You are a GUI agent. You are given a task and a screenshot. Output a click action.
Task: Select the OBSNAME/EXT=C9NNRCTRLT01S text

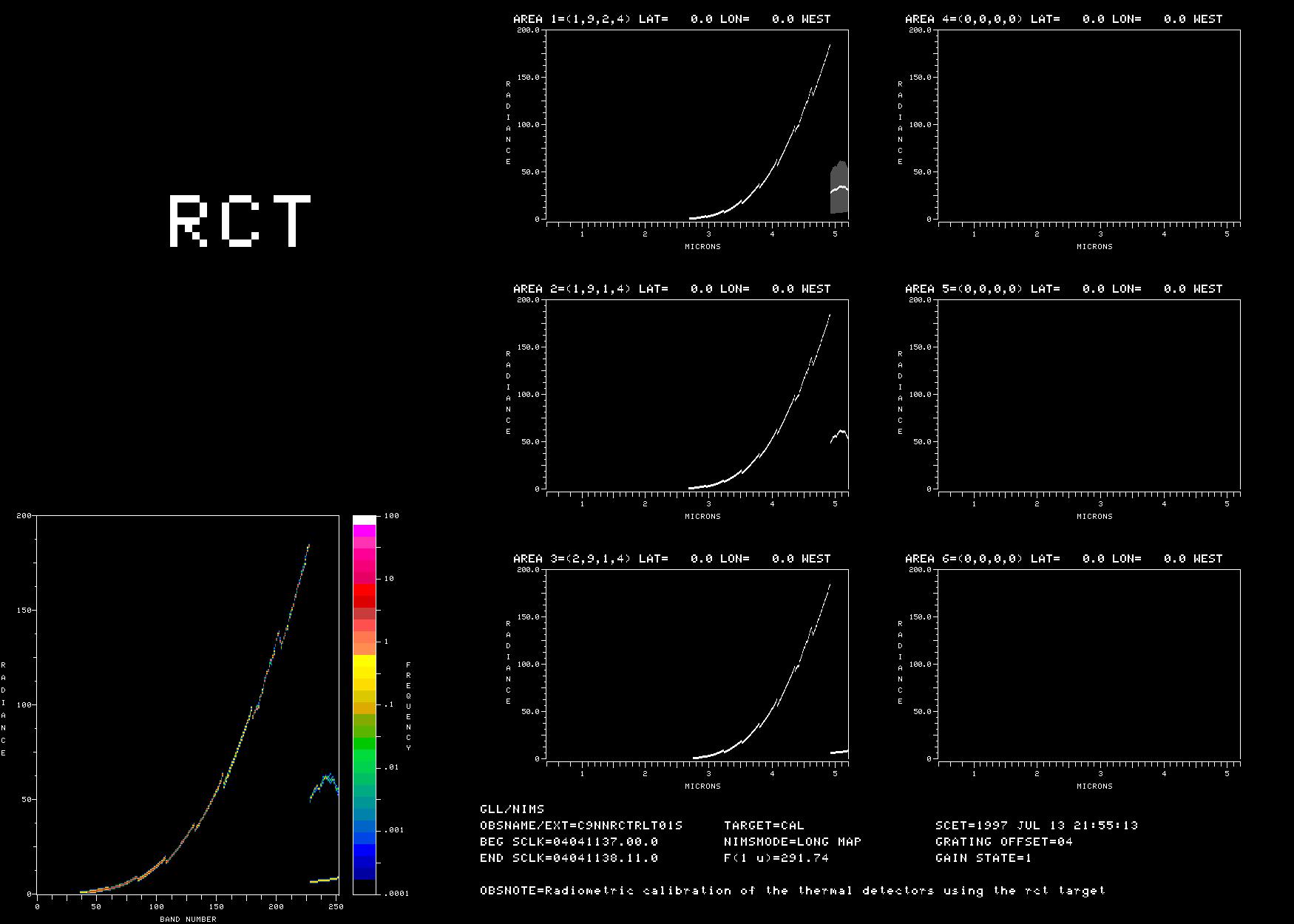click(580, 826)
